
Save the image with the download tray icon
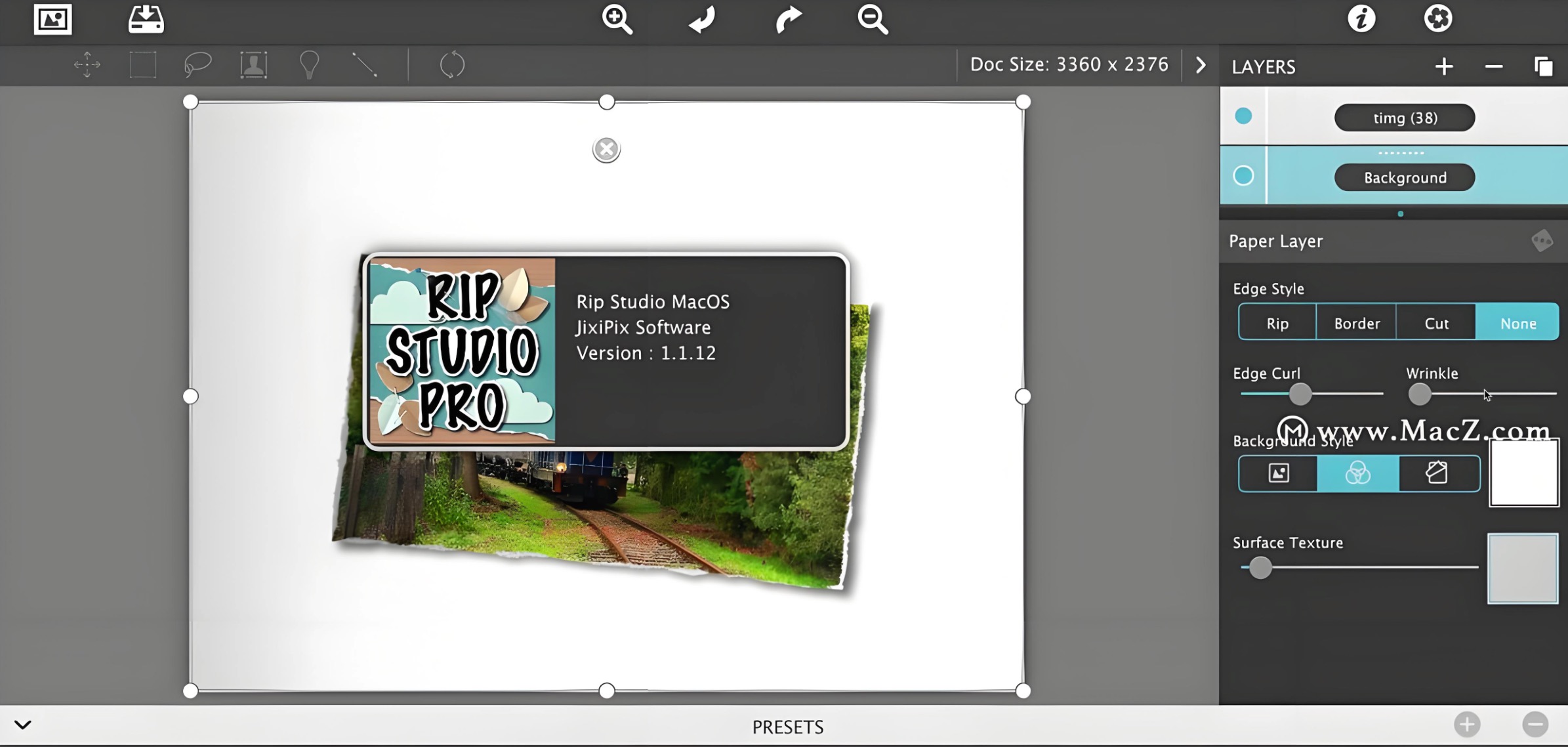click(x=146, y=19)
